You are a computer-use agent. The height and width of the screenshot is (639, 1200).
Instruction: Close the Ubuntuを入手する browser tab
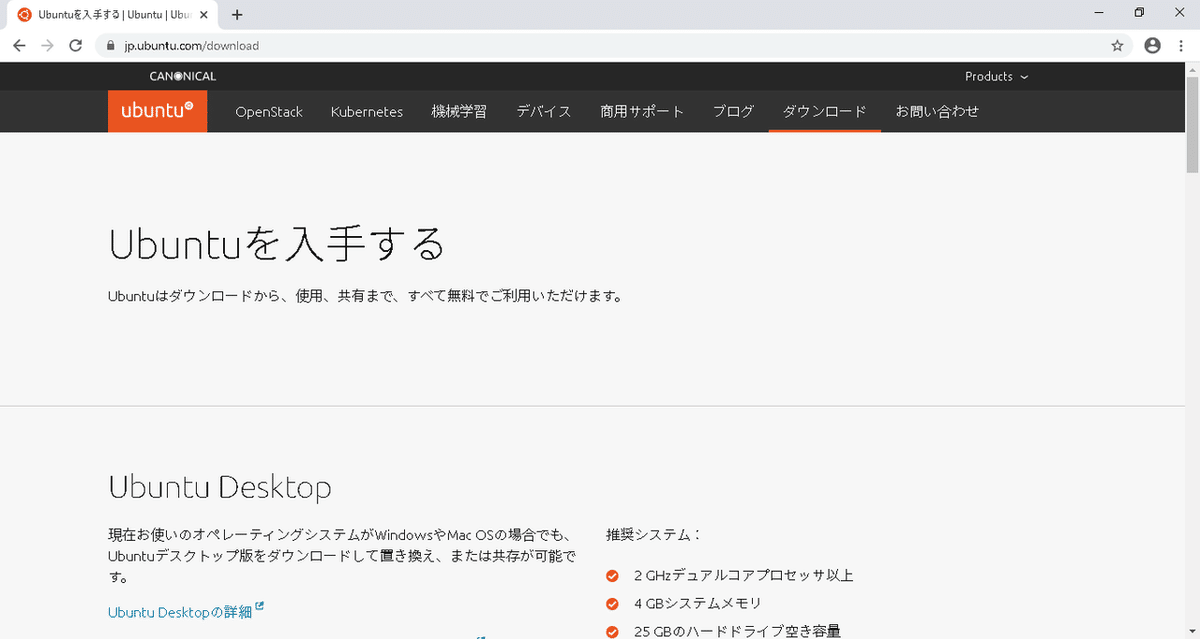[x=206, y=15]
